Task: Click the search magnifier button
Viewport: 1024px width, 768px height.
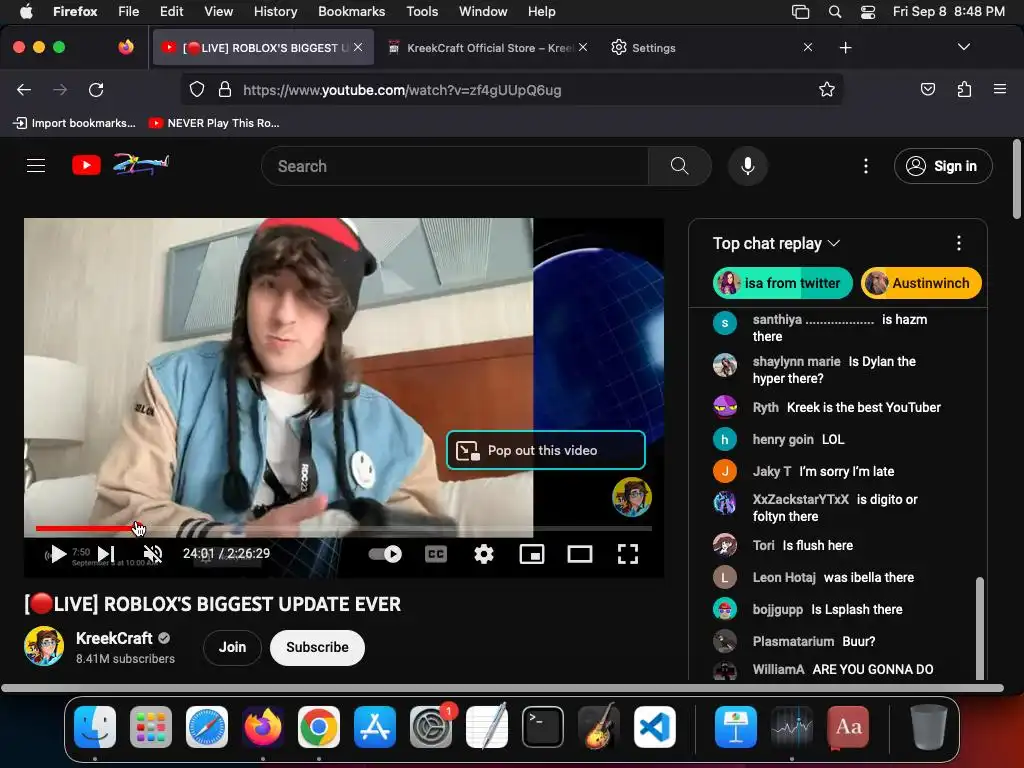Action: 679,166
